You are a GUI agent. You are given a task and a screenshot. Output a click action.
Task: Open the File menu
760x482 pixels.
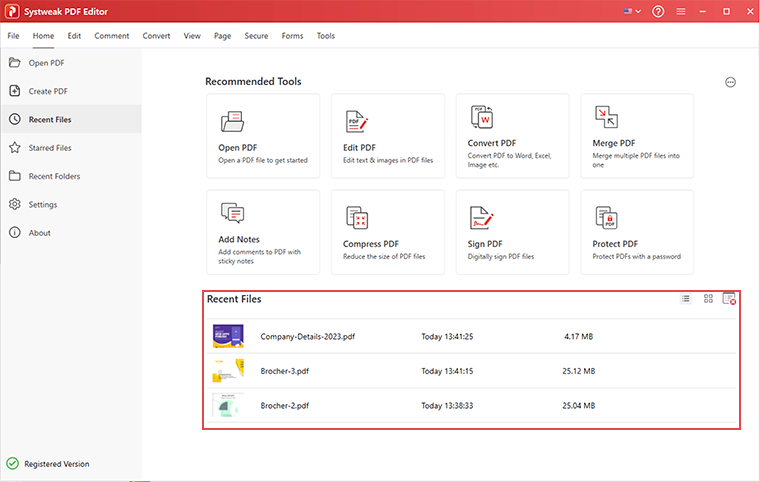tap(14, 36)
